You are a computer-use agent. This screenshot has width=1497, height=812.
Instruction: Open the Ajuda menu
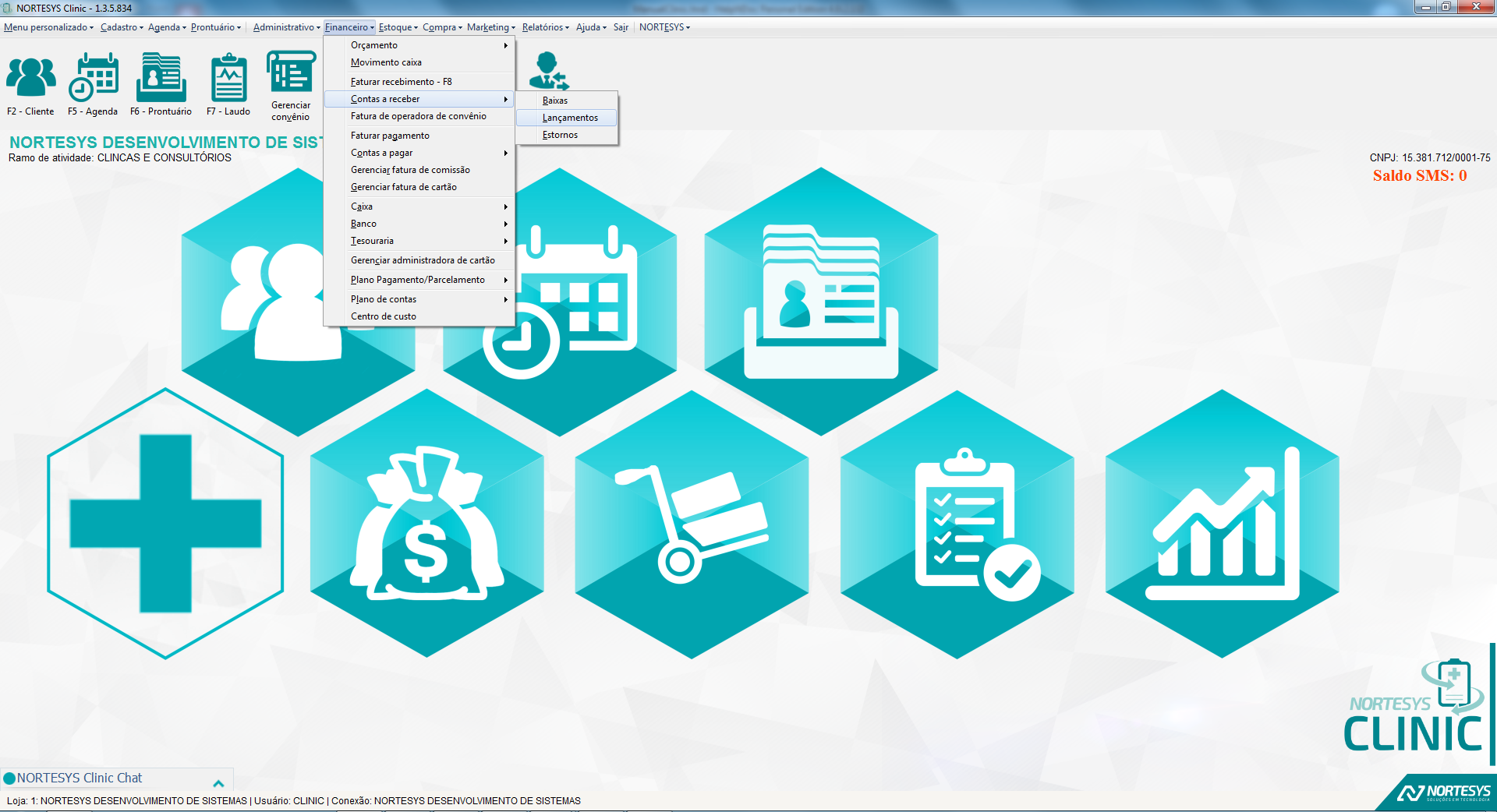pos(591,27)
